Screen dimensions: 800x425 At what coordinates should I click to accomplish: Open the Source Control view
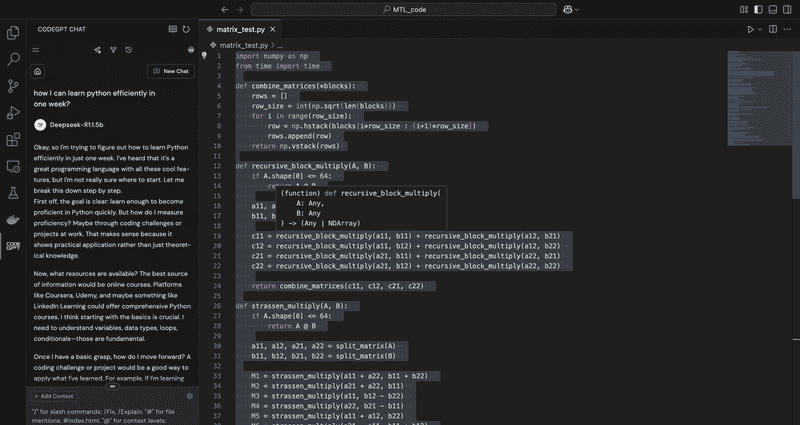pos(13,86)
